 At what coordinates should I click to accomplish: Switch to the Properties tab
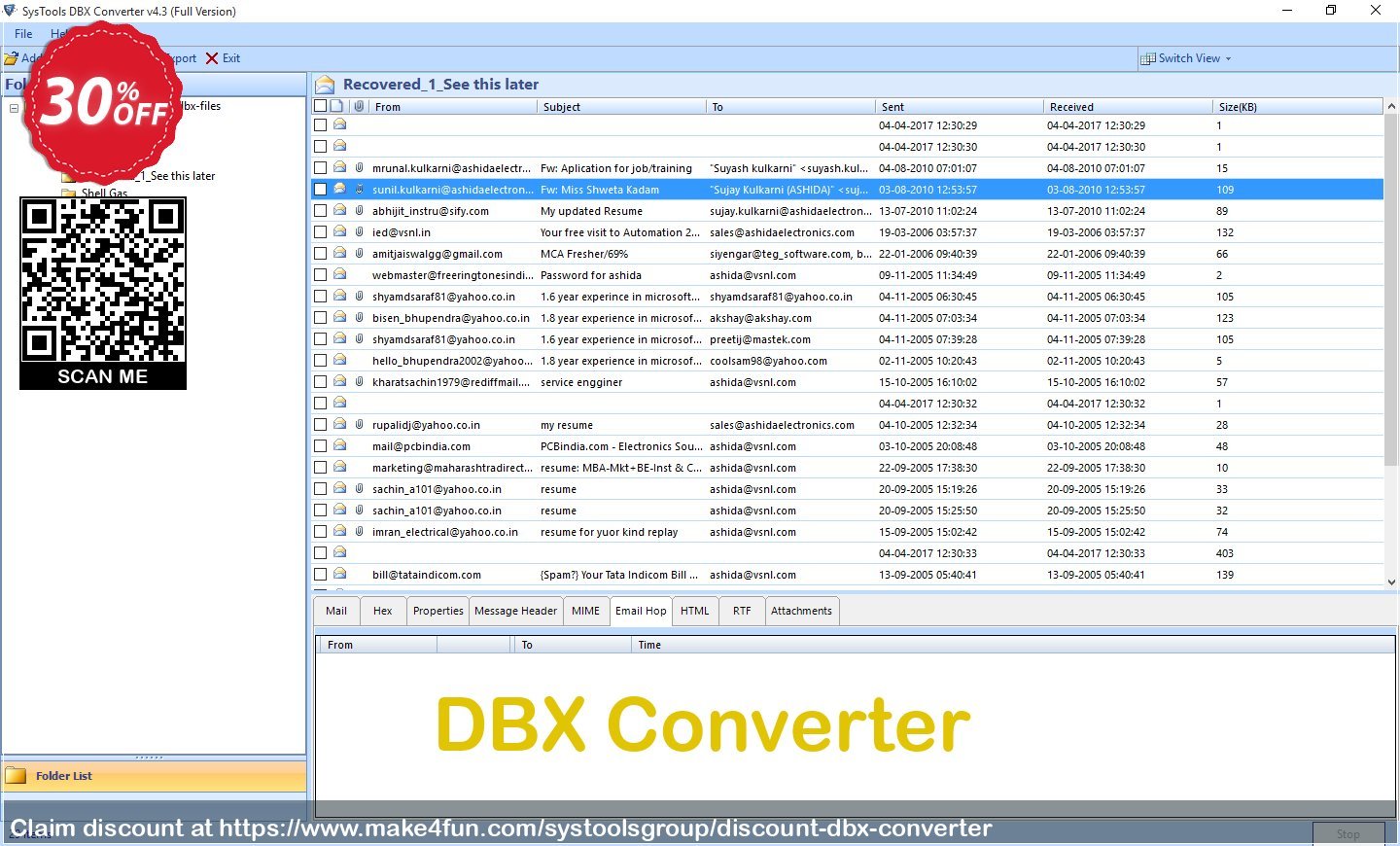438,611
